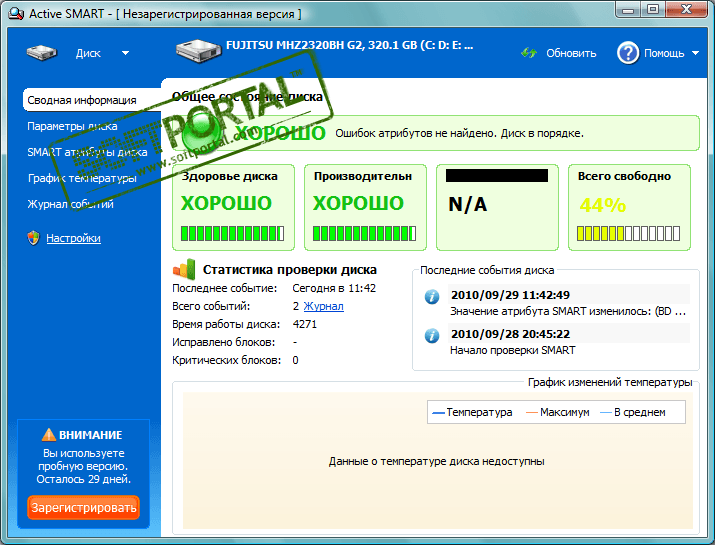Expand the Диск dropdown arrow

point(125,53)
